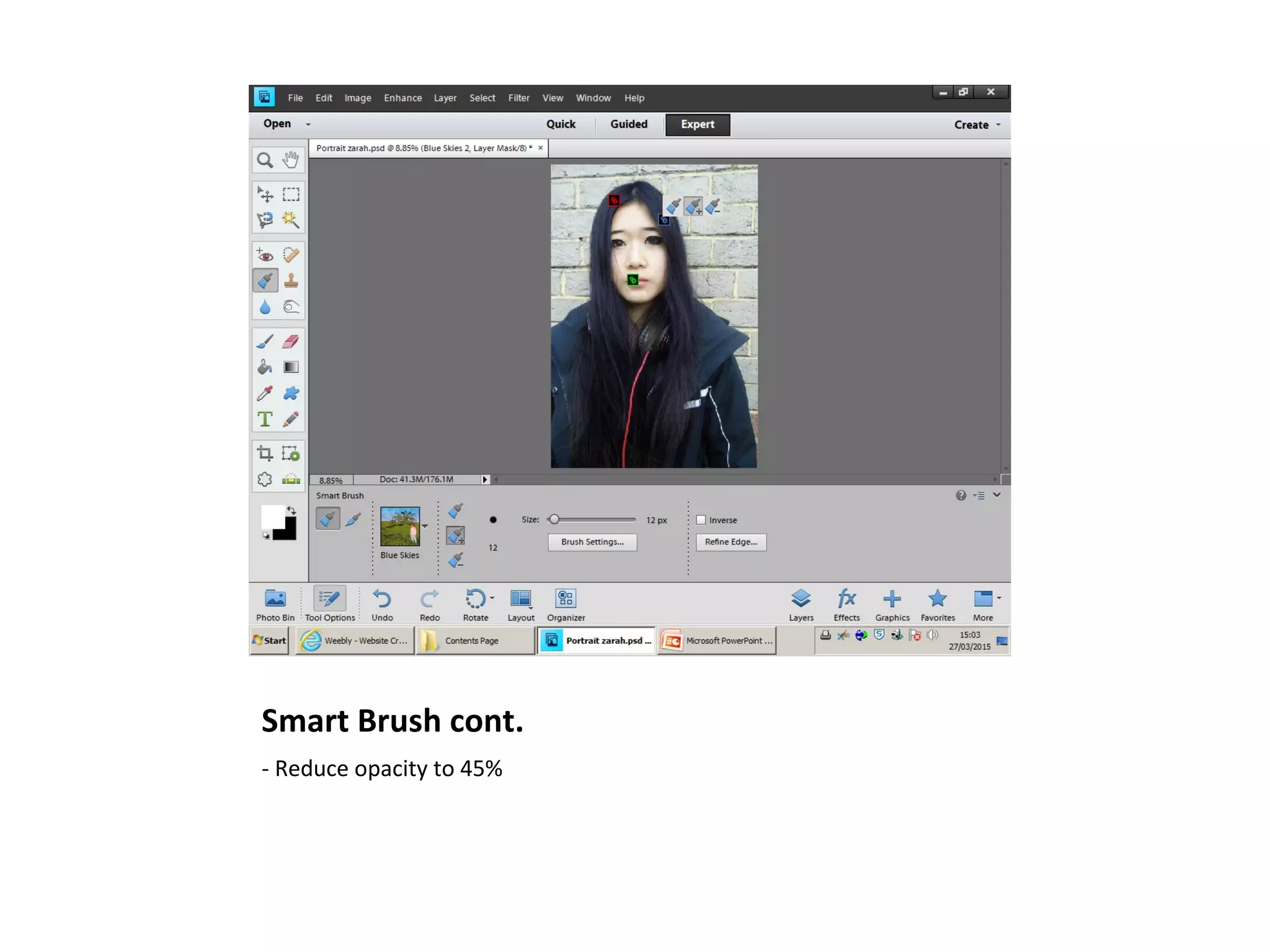Select the Quick Selection wand tool
1270x952 pixels.
pyautogui.click(x=291, y=220)
